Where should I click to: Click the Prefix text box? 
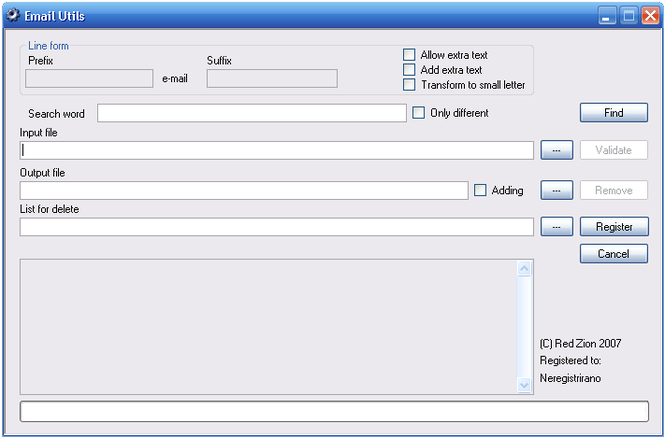click(x=89, y=79)
